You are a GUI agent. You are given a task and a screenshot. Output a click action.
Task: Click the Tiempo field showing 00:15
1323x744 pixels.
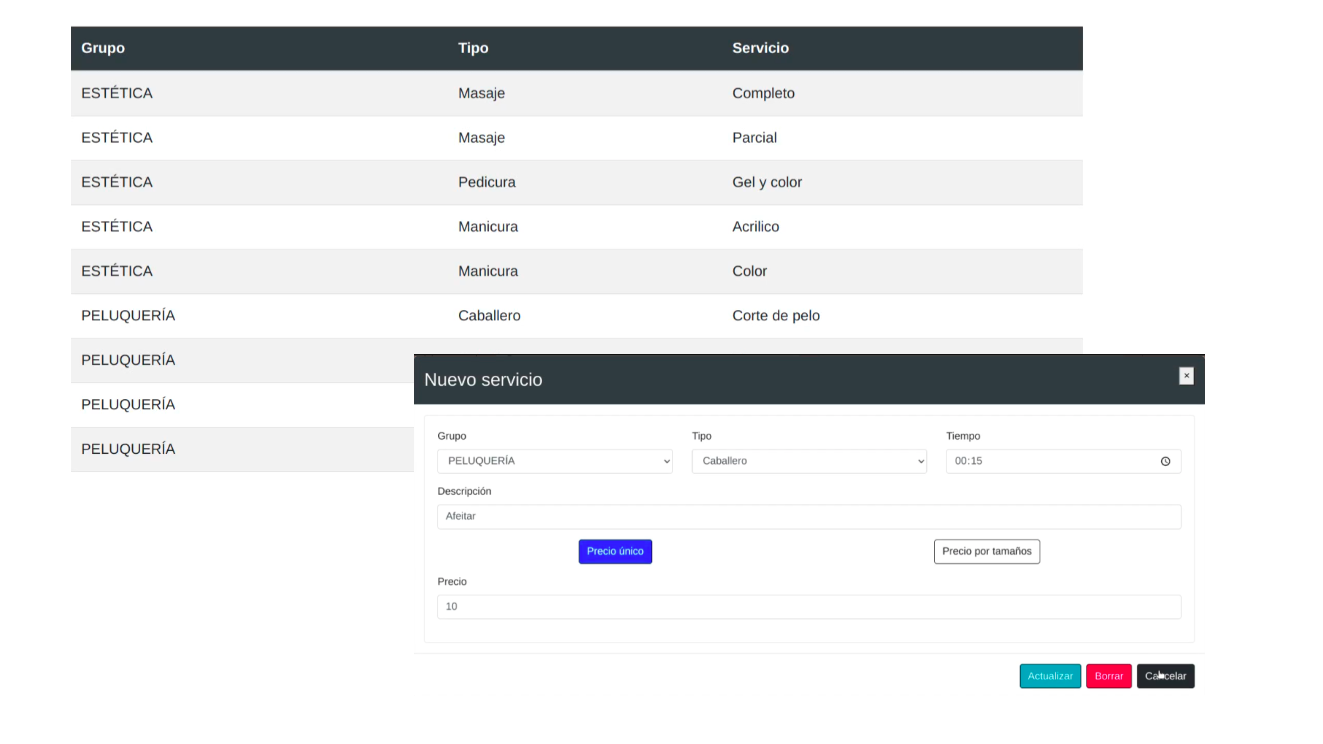tap(1064, 461)
